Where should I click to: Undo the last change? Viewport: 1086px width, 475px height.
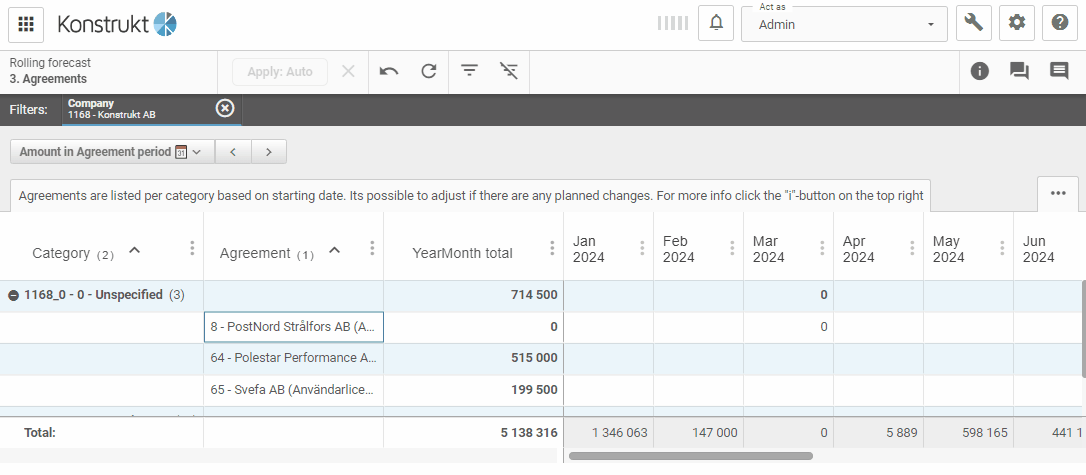pyautogui.click(x=389, y=71)
